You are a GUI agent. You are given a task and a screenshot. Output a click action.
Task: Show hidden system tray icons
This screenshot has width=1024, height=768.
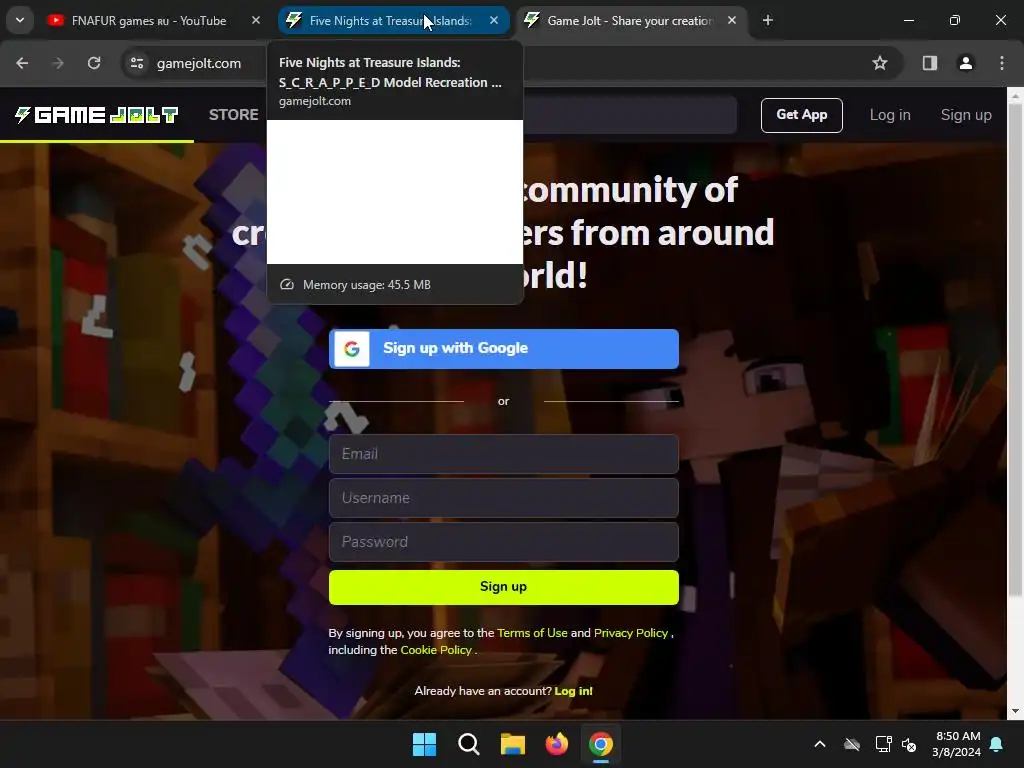tap(820, 744)
